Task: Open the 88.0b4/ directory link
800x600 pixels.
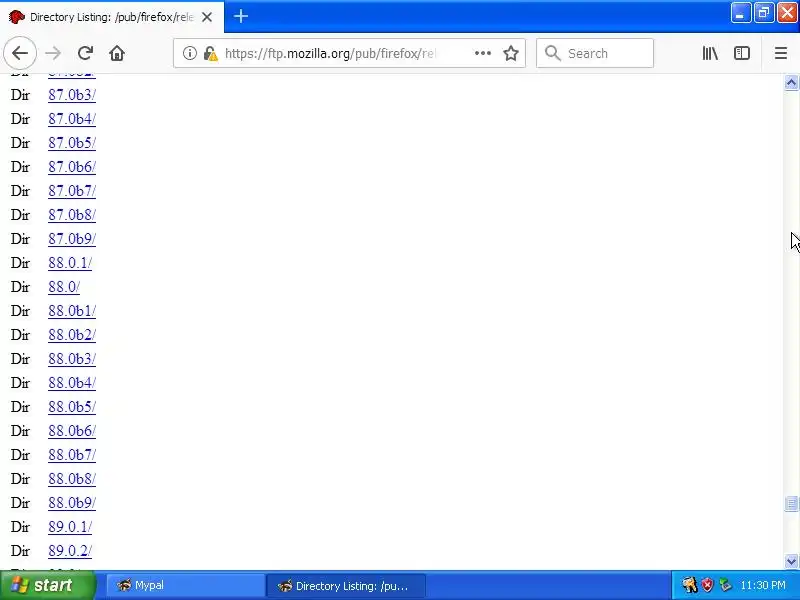Action: [72, 383]
